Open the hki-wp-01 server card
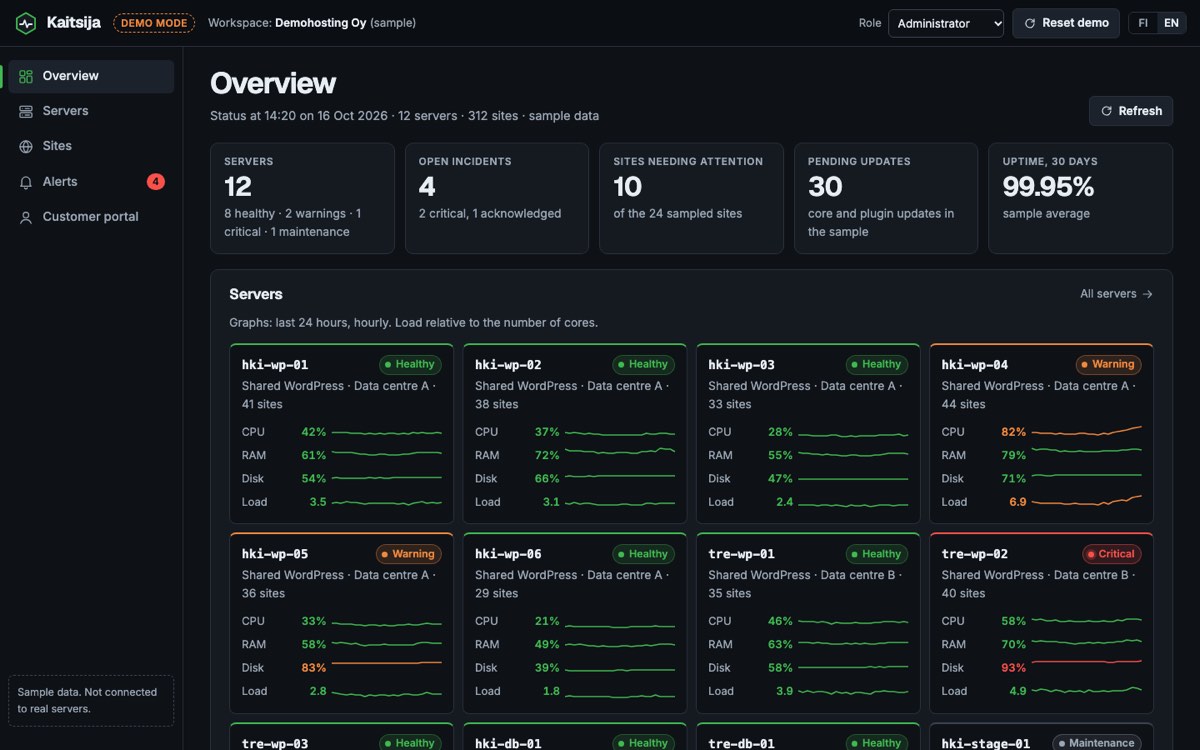Screen dimensions: 1200x750 tap(341, 434)
